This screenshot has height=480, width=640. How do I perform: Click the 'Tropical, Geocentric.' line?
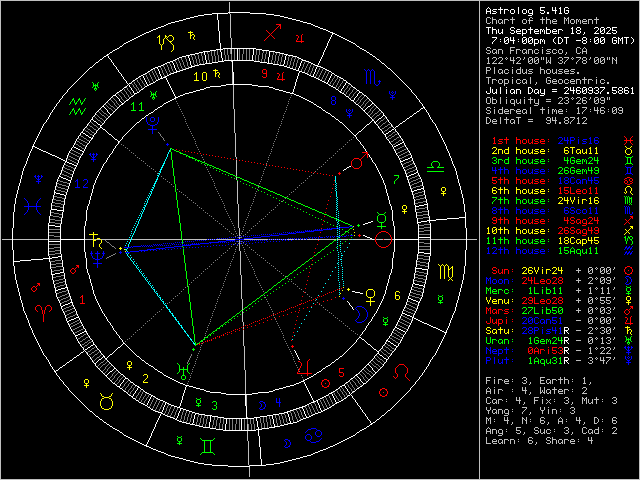click(548, 81)
